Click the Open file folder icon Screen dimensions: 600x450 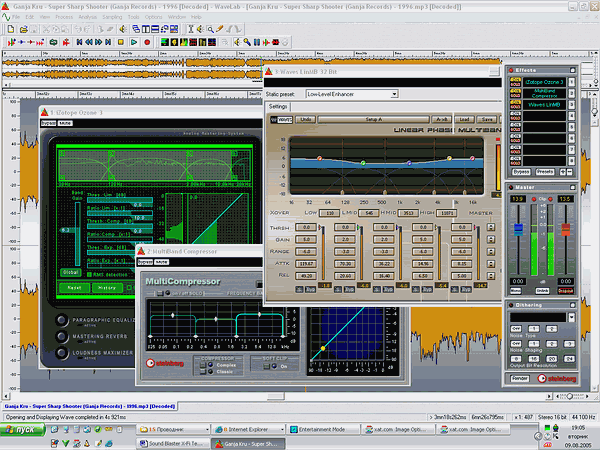23,30
